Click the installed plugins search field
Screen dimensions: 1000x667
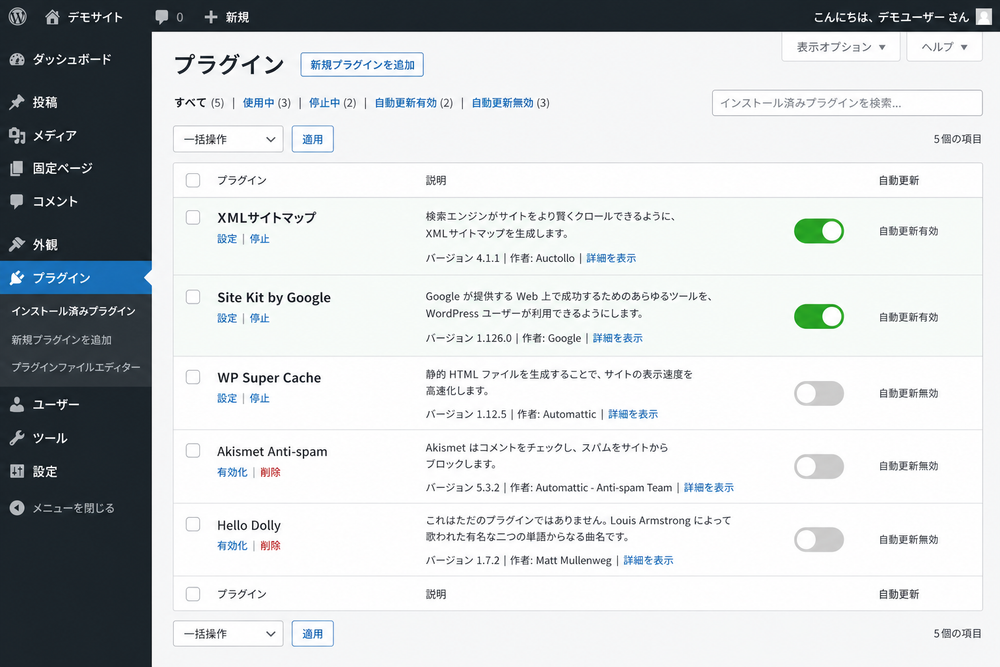point(847,103)
